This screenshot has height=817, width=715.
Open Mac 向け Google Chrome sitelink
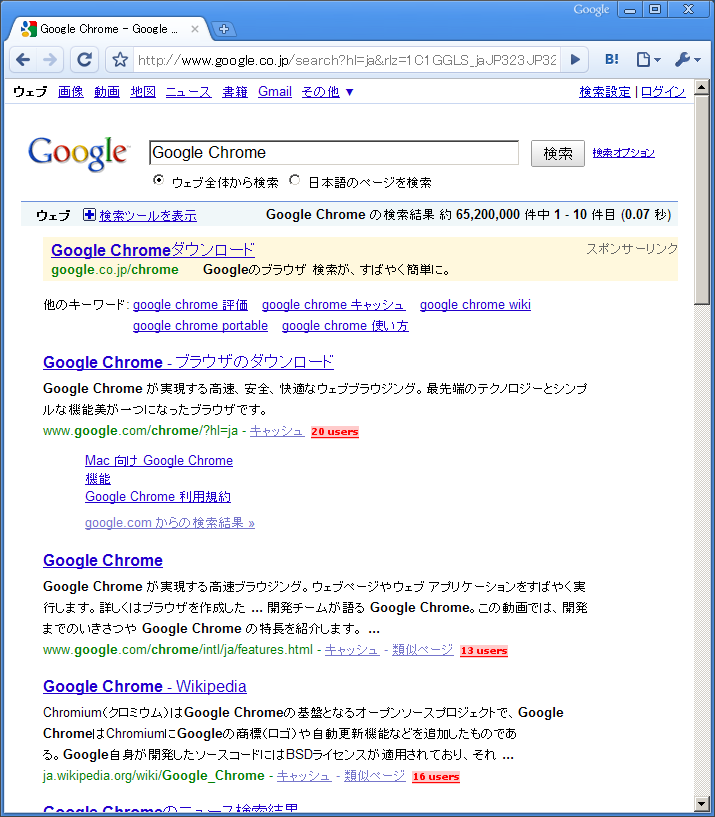tap(159, 460)
